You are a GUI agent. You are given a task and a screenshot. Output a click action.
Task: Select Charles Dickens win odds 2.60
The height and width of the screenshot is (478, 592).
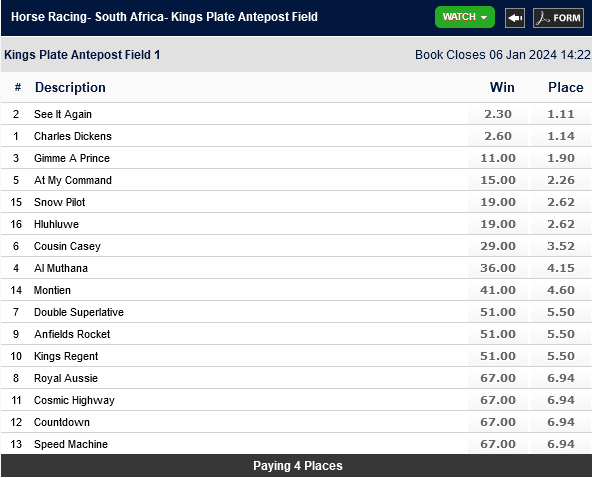(498, 136)
